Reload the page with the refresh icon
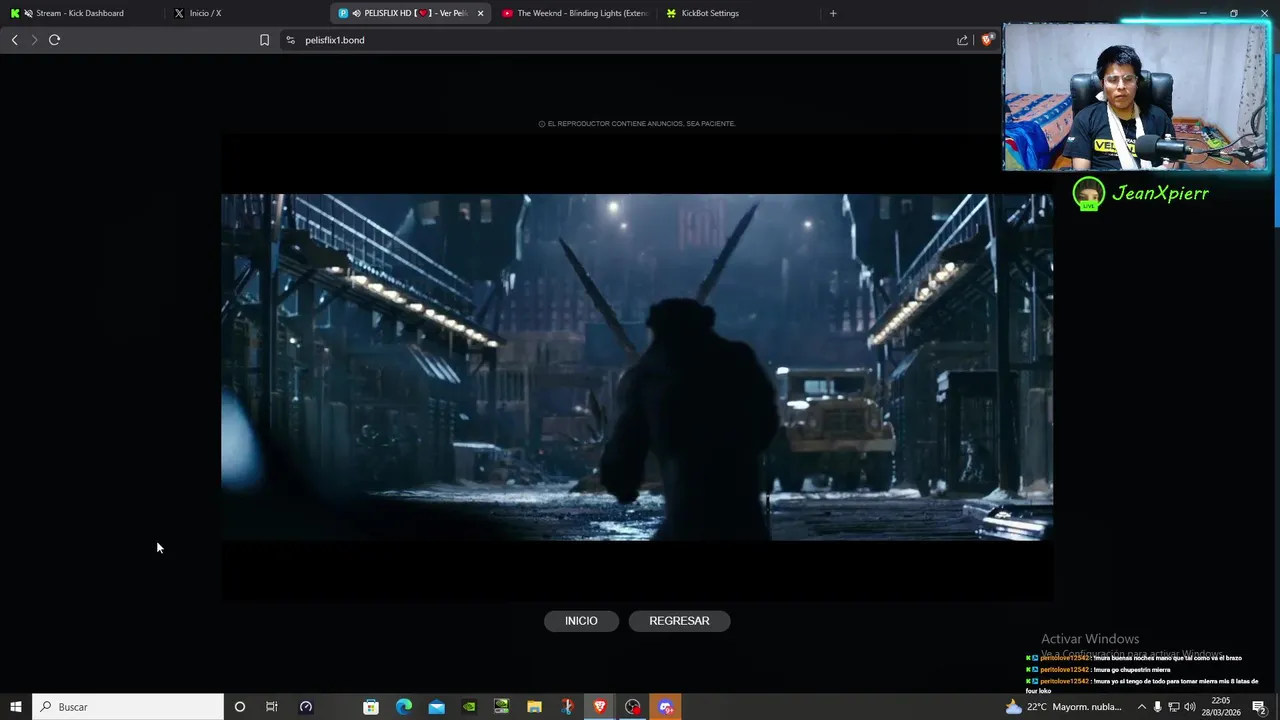This screenshot has height=720, width=1280. coord(55,40)
